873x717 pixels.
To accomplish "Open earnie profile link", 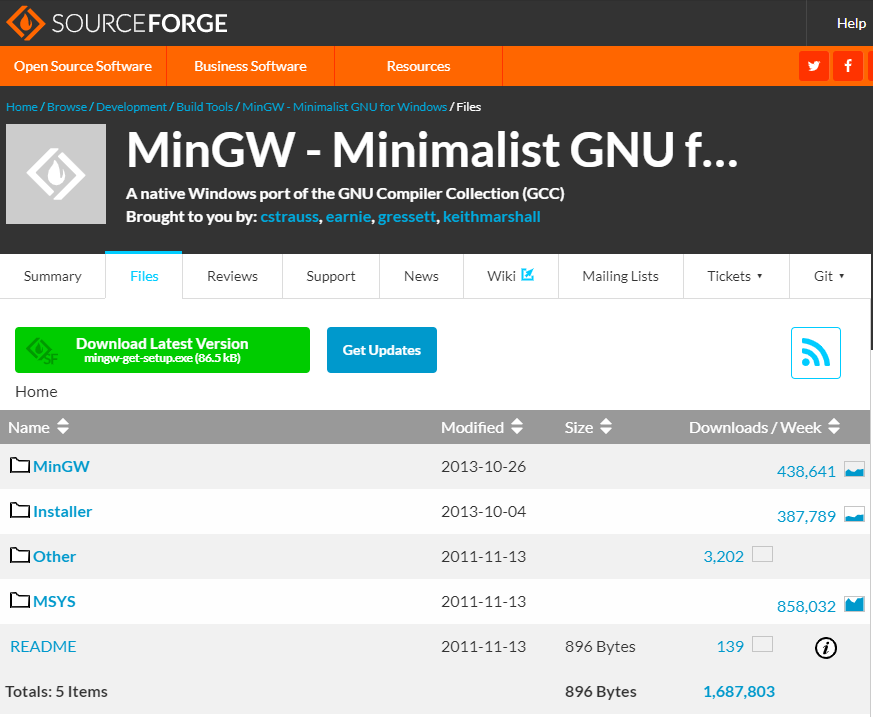I will pos(349,217).
